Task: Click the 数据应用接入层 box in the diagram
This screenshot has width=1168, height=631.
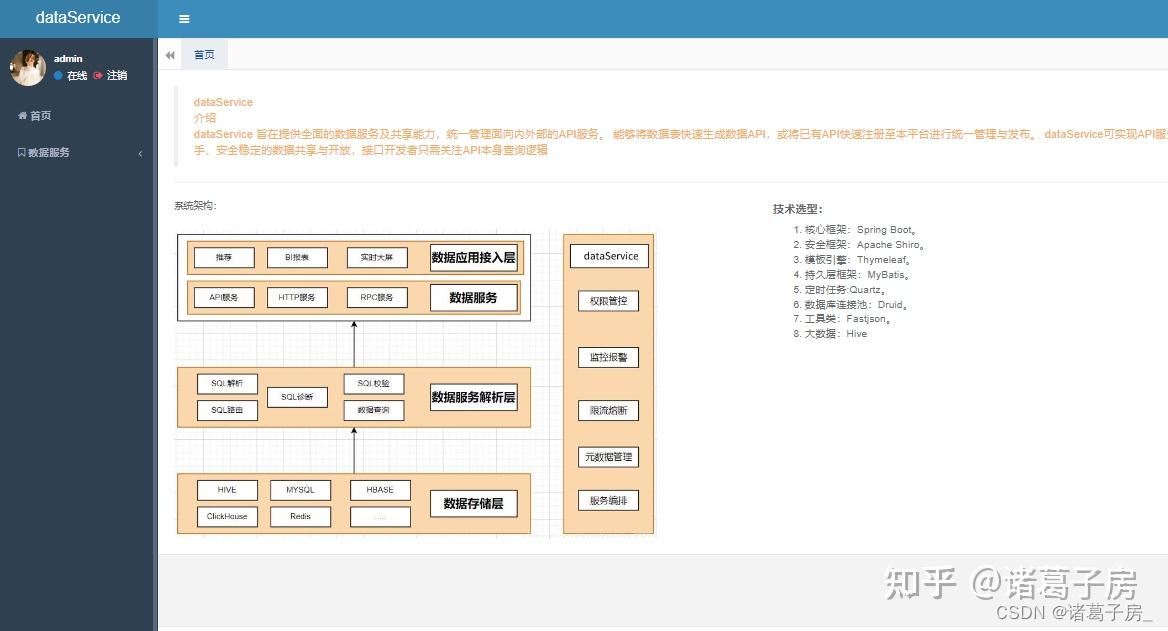Action: pos(472,257)
